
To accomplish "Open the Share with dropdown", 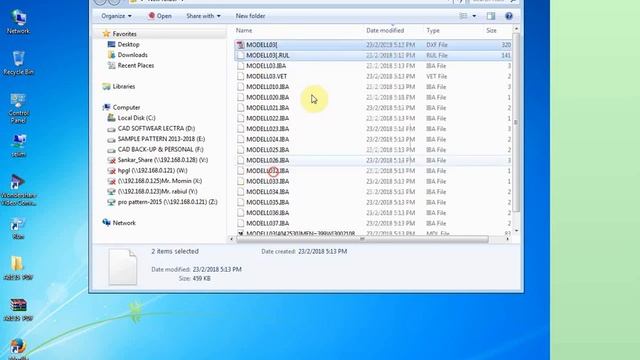I will click(203, 16).
